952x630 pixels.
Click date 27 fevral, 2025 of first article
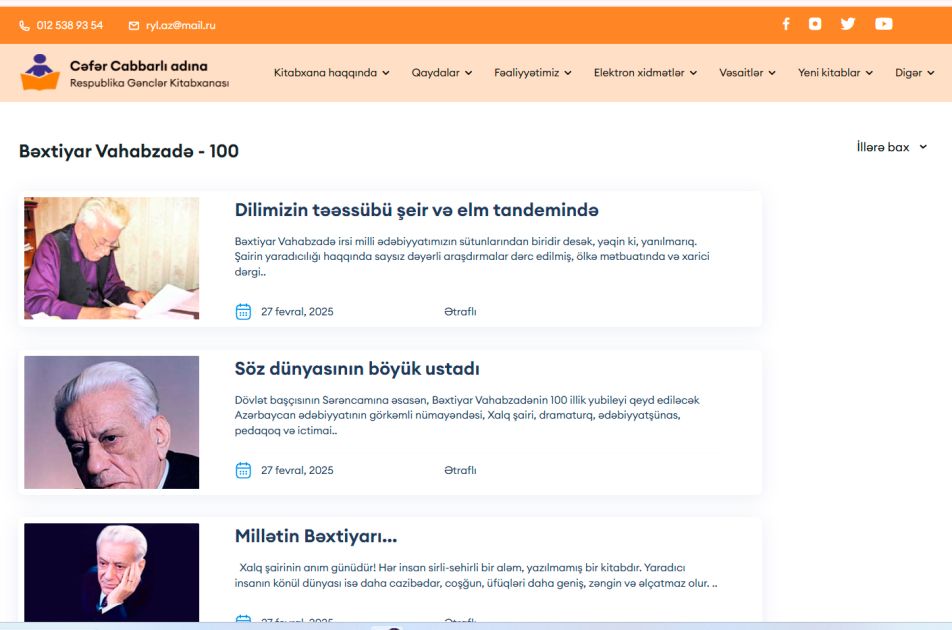coord(297,311)
